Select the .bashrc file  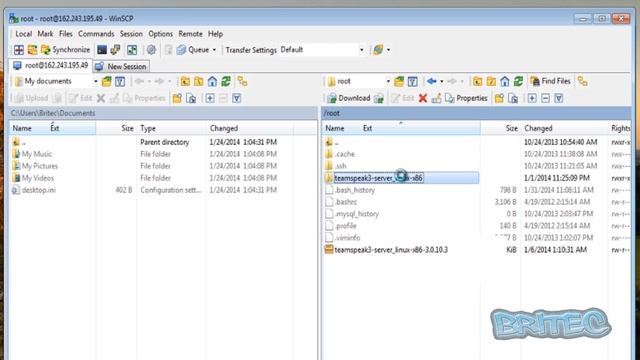click(x=345, y=202)
